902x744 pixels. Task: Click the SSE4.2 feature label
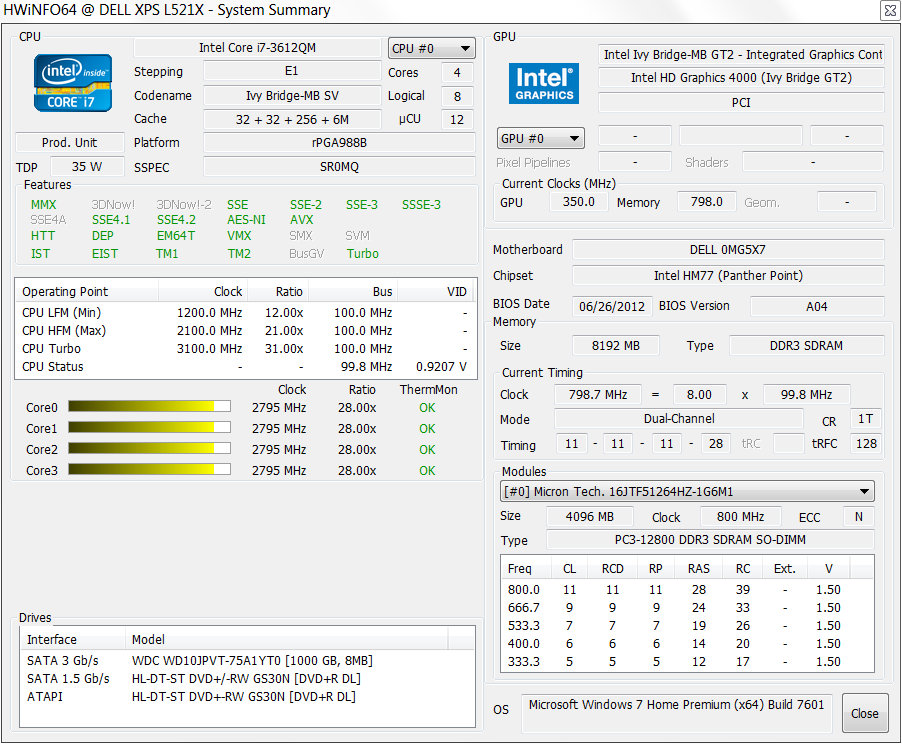coord(176,220)
